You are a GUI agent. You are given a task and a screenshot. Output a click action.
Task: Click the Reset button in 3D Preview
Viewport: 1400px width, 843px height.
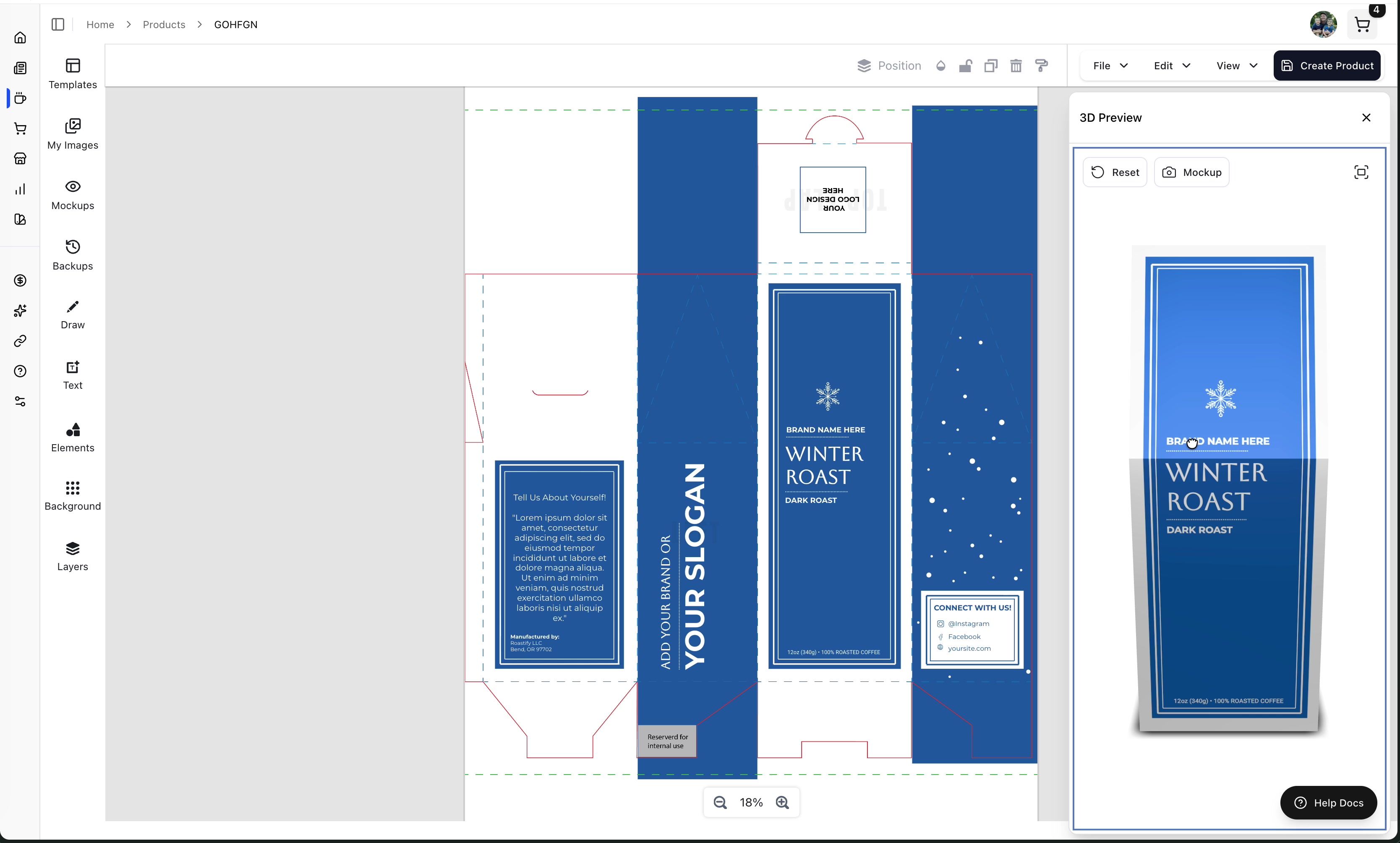pos(1115,172)
